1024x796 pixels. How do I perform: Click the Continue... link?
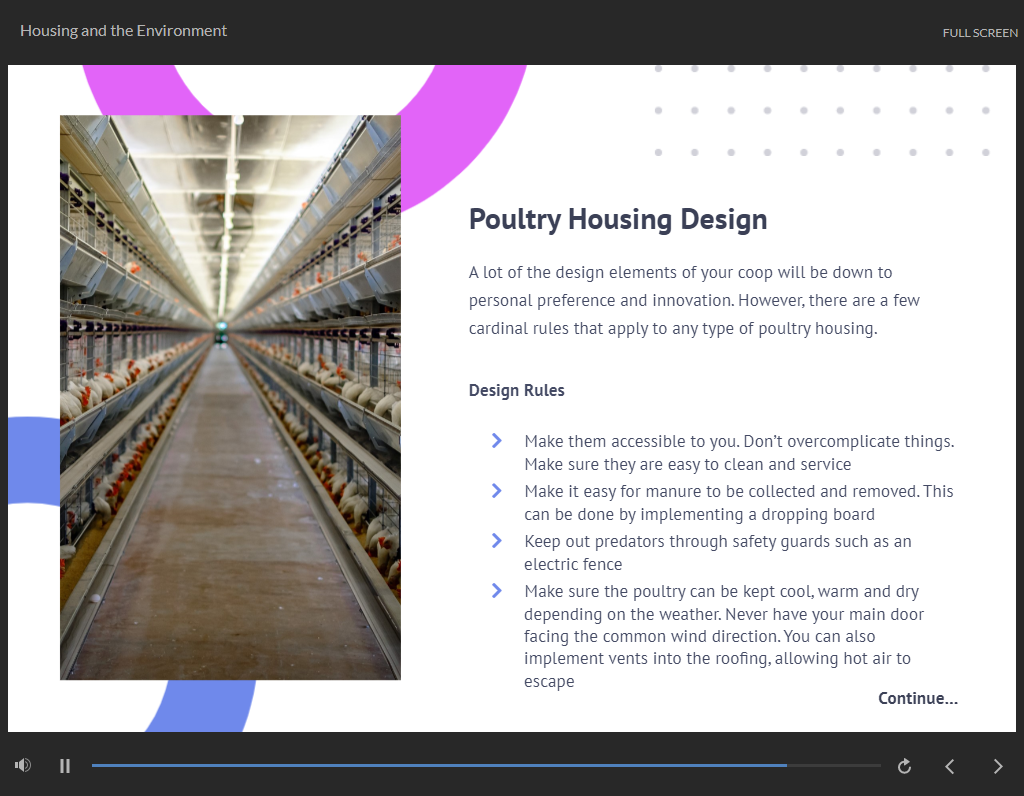(918, 698)
